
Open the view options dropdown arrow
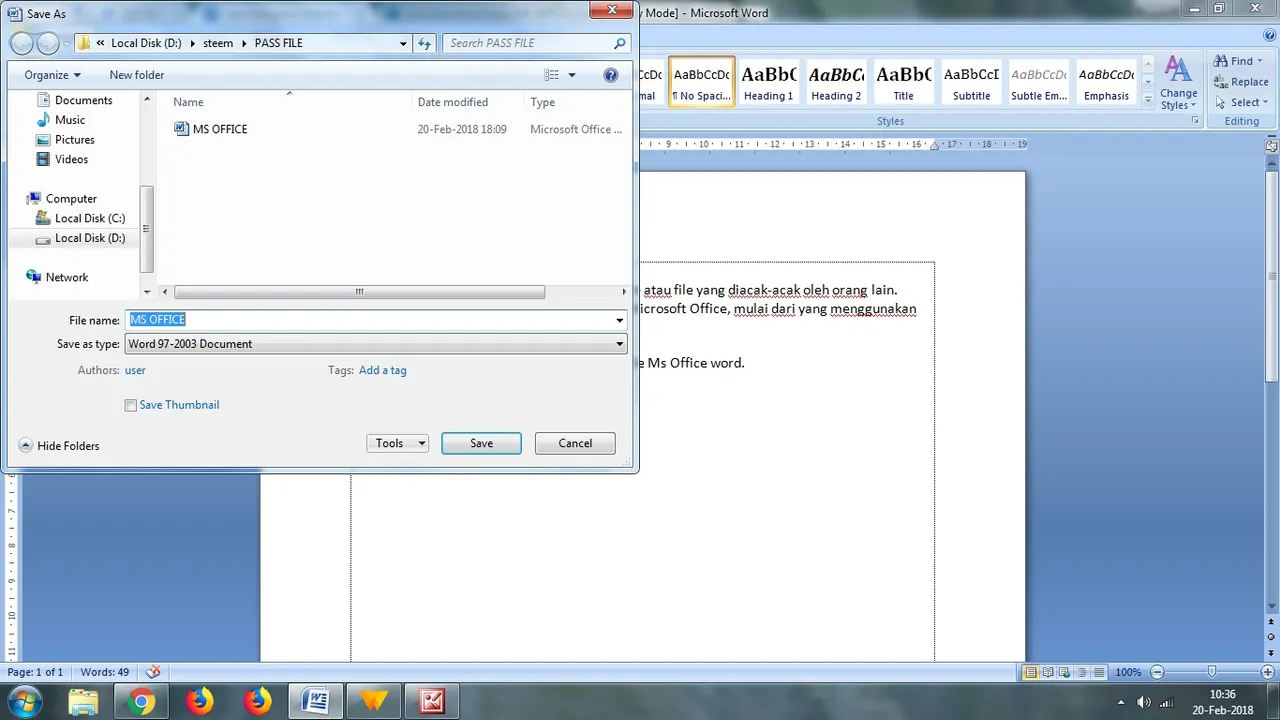(572, 75)
